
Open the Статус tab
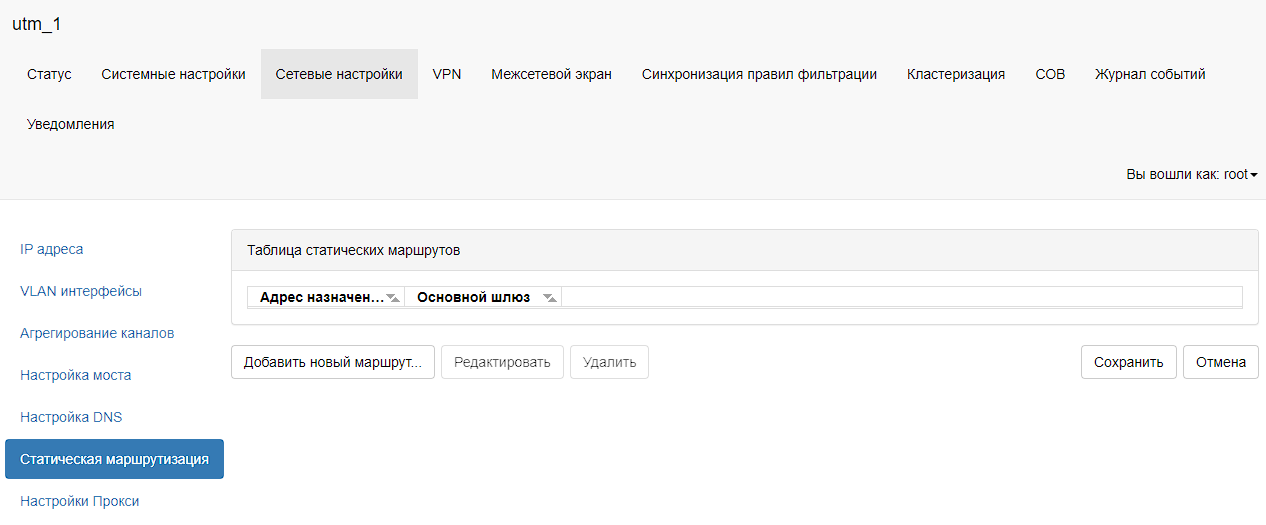pos(49,74)
